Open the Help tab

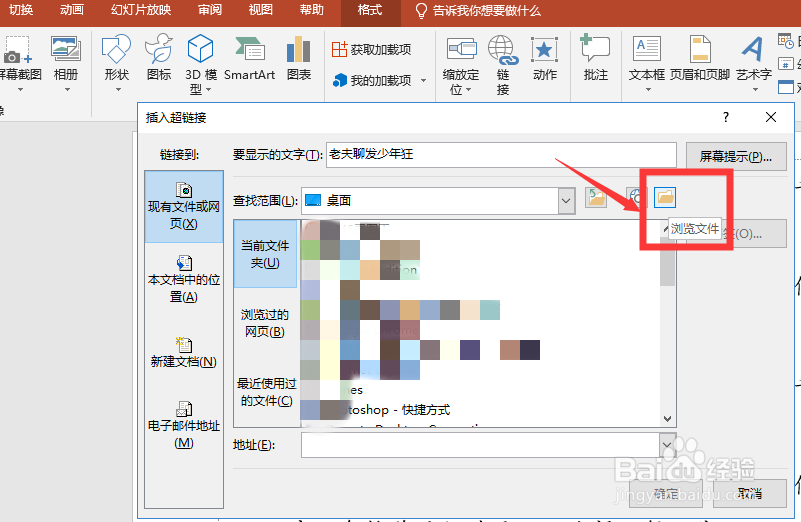point(312,10)
